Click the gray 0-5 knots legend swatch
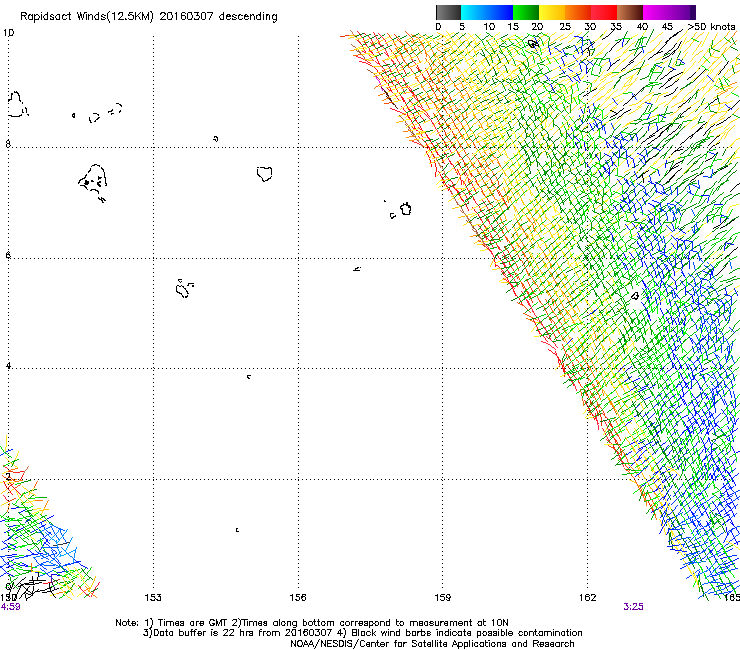 click(x=448, y=12)
